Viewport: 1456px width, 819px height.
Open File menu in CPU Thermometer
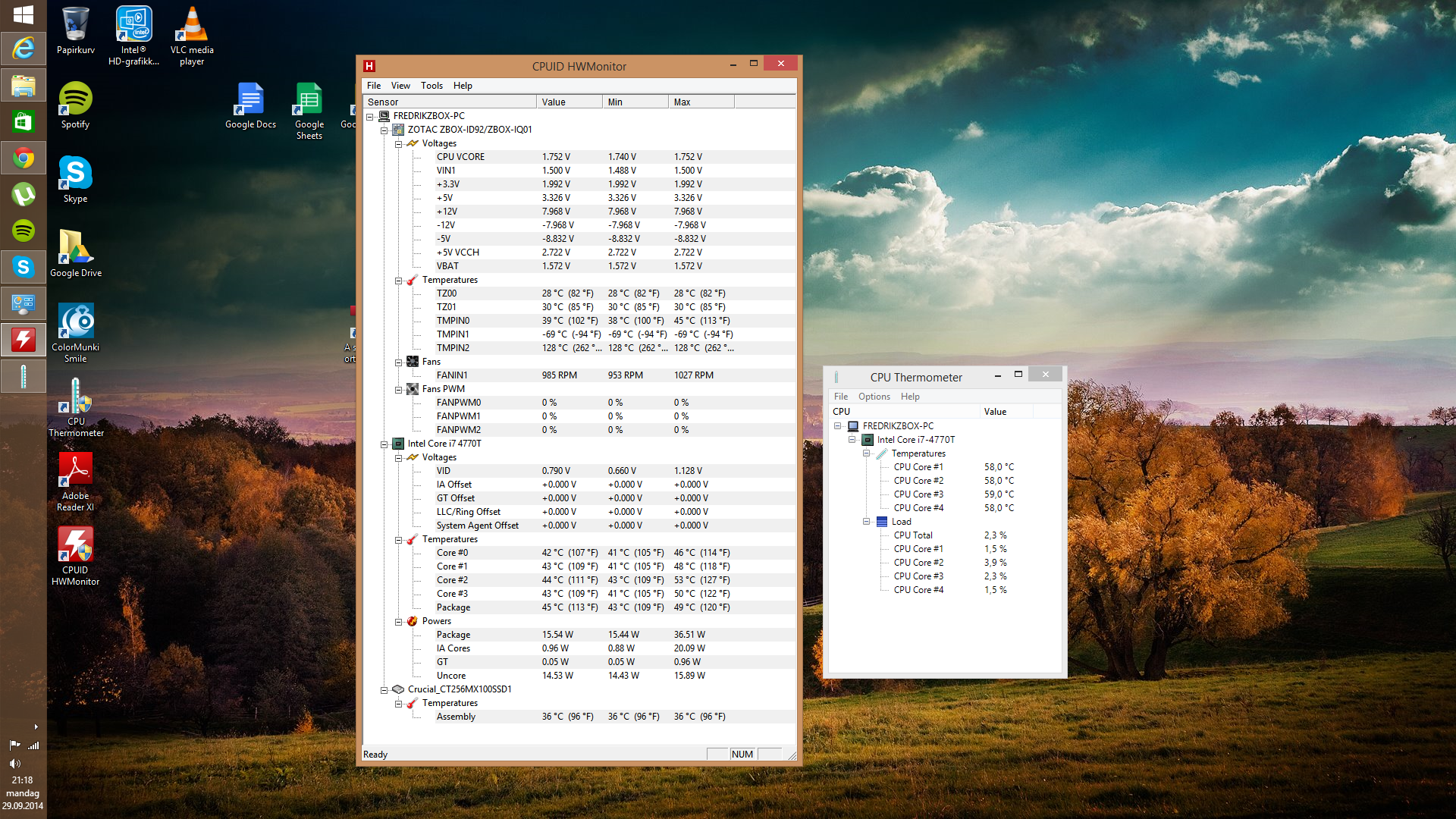pos(841,397)
